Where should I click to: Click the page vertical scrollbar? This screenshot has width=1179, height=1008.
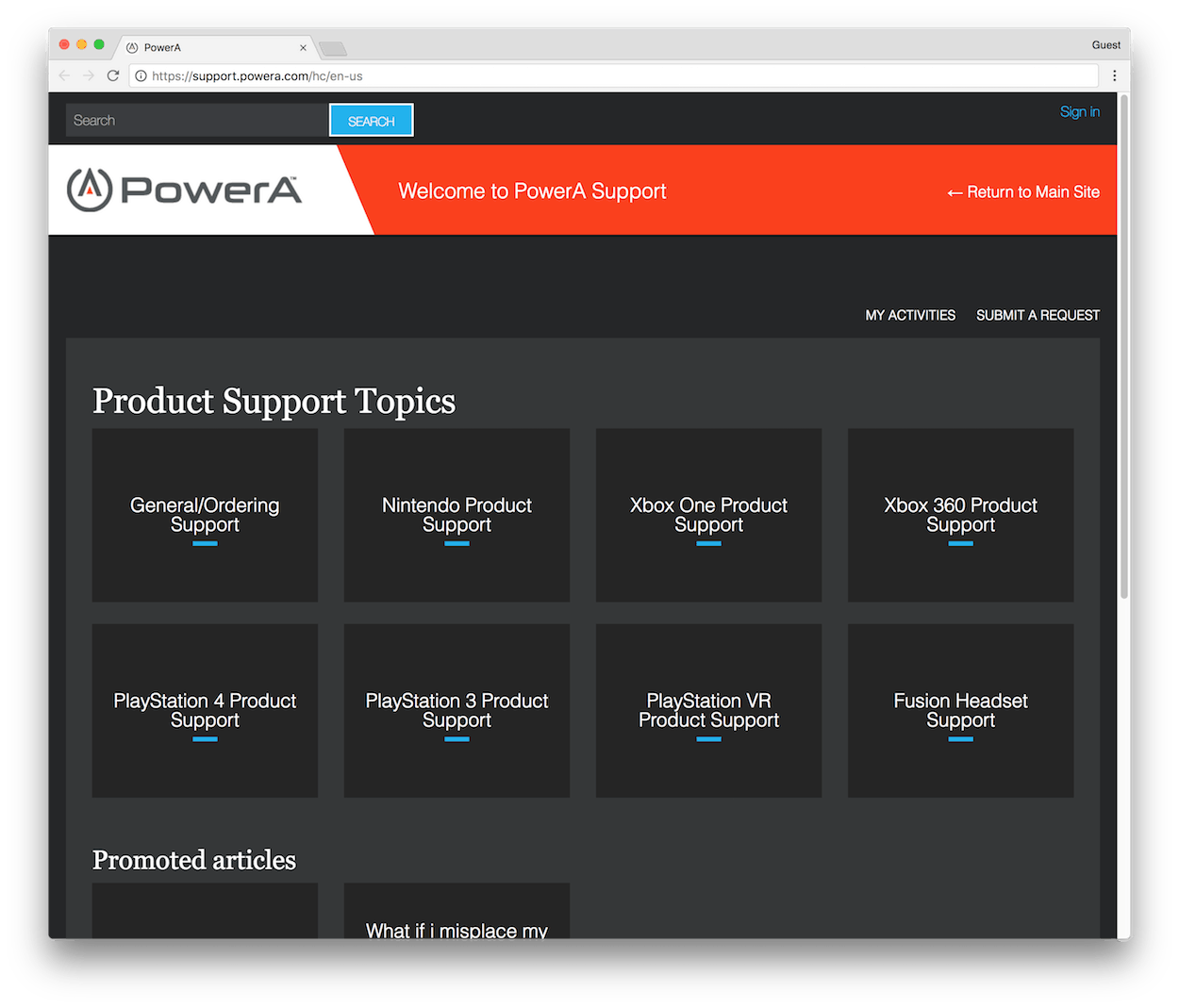click(x=1123, y=347)
